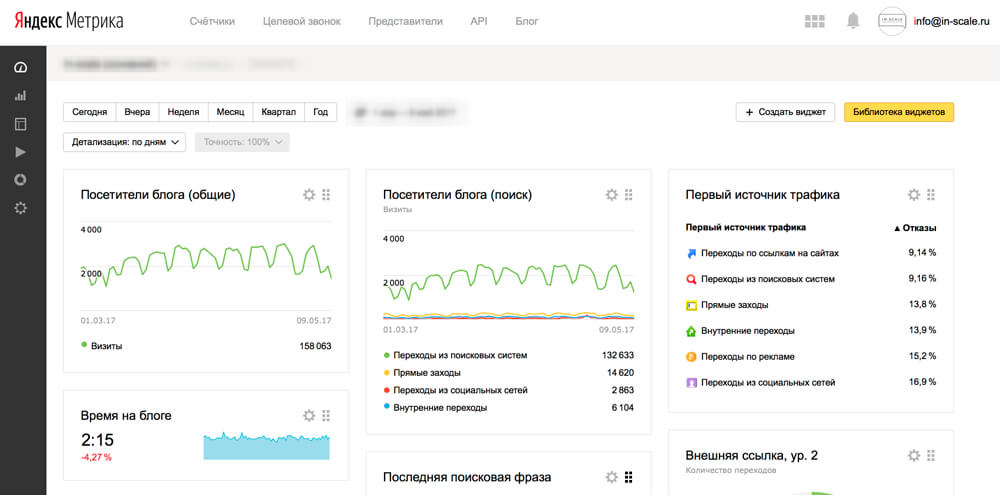Click drag handle of Время на блоге widget
The image size is (1000, 495).
326,416
